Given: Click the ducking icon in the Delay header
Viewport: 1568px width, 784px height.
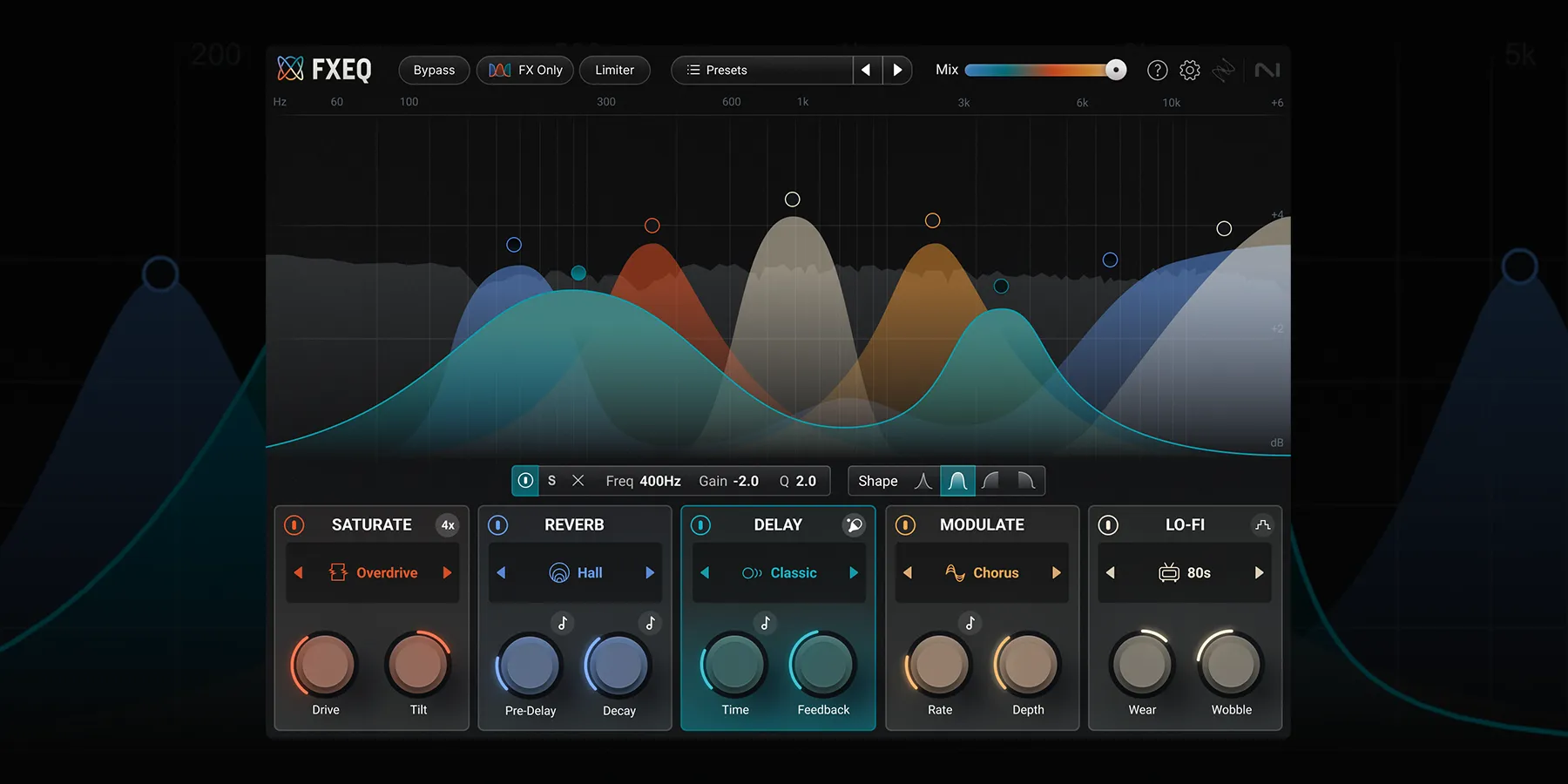Looking at the screenshot, I should (853, 524).
